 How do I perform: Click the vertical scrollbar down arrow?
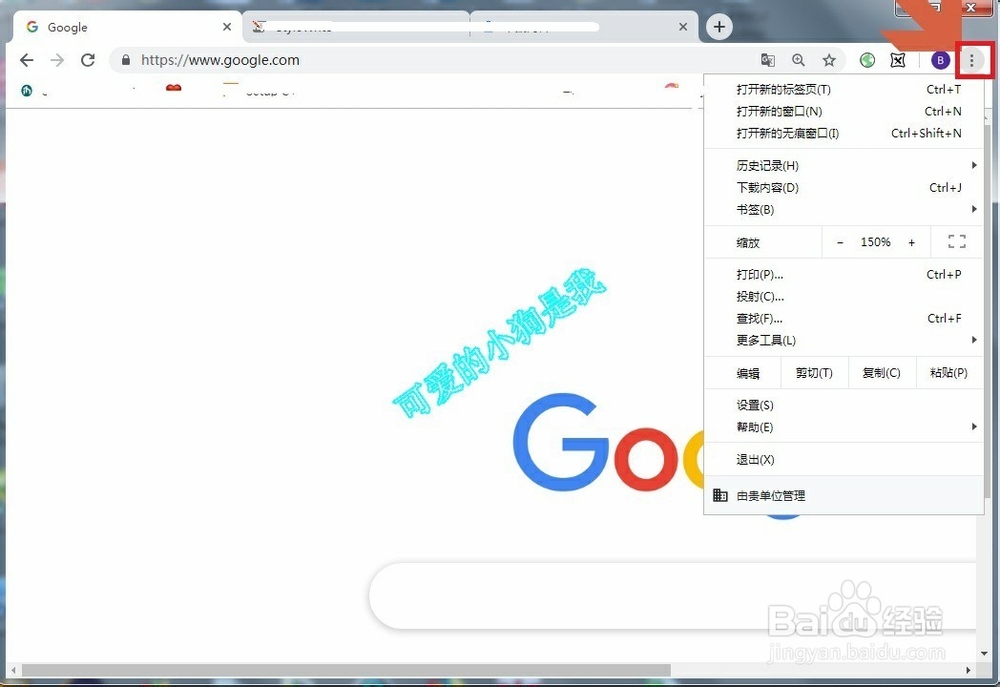point(984,654)
